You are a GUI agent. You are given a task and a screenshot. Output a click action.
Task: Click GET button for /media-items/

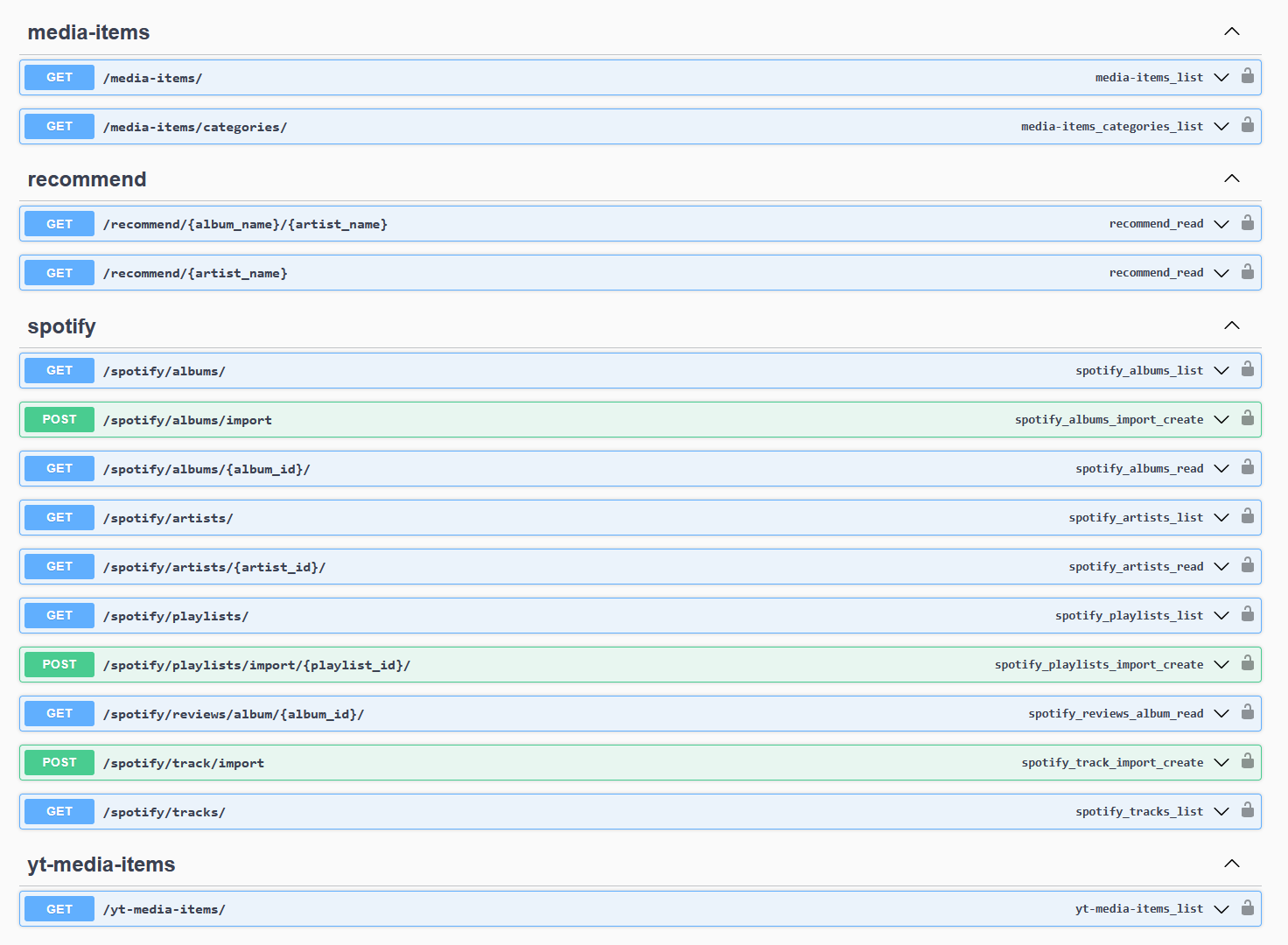[x=59, y=77]
